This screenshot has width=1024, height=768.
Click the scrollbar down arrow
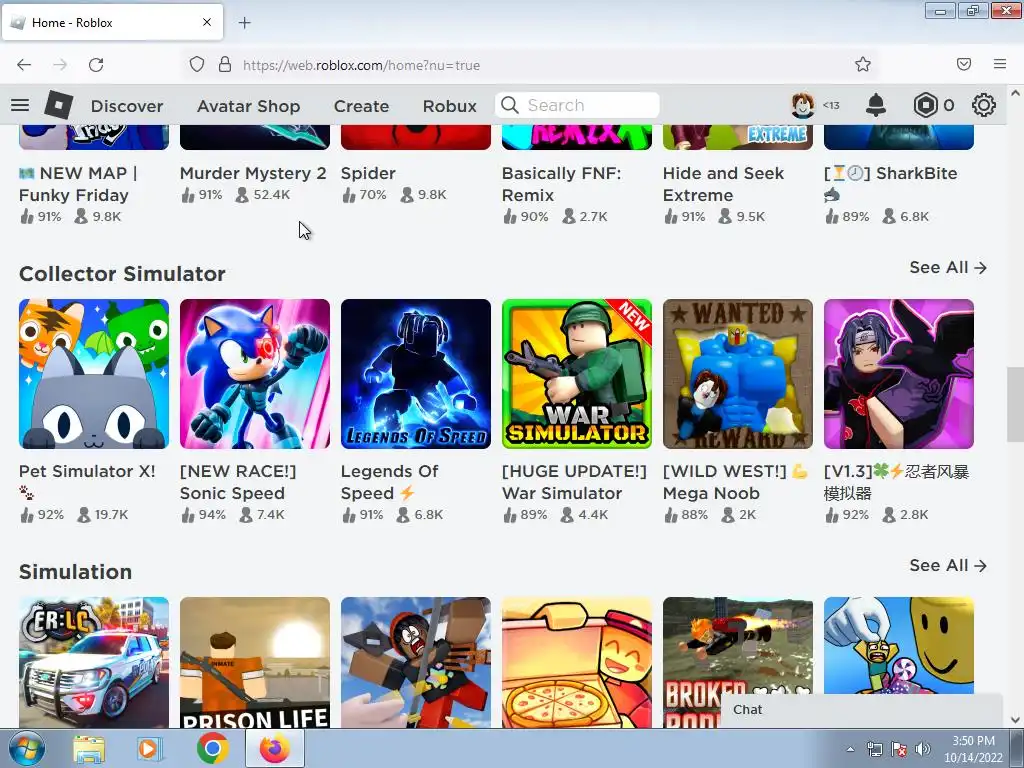click(x=1015, y=720)
